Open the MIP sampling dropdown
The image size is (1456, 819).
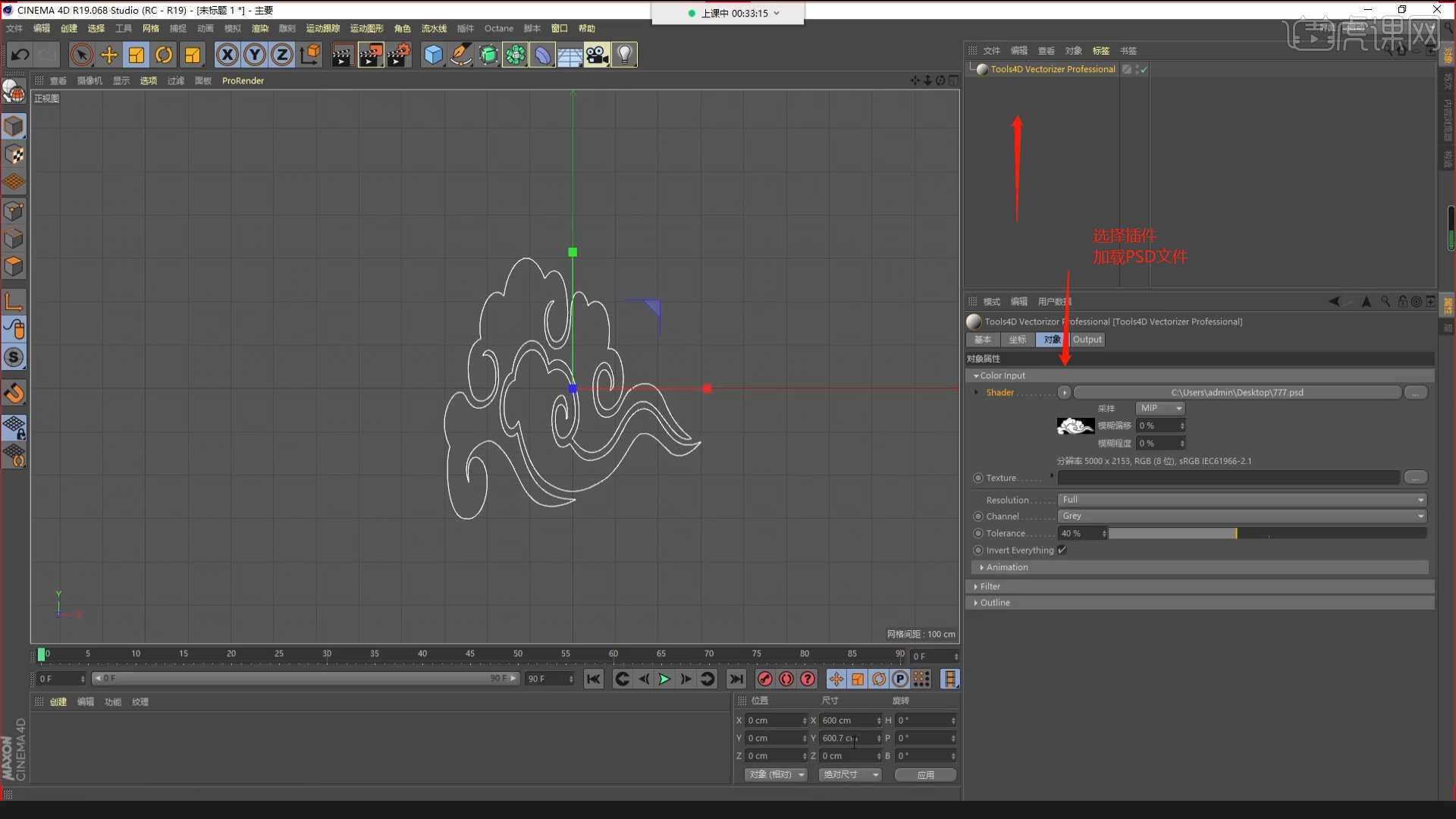click(x=1160, y=408)
